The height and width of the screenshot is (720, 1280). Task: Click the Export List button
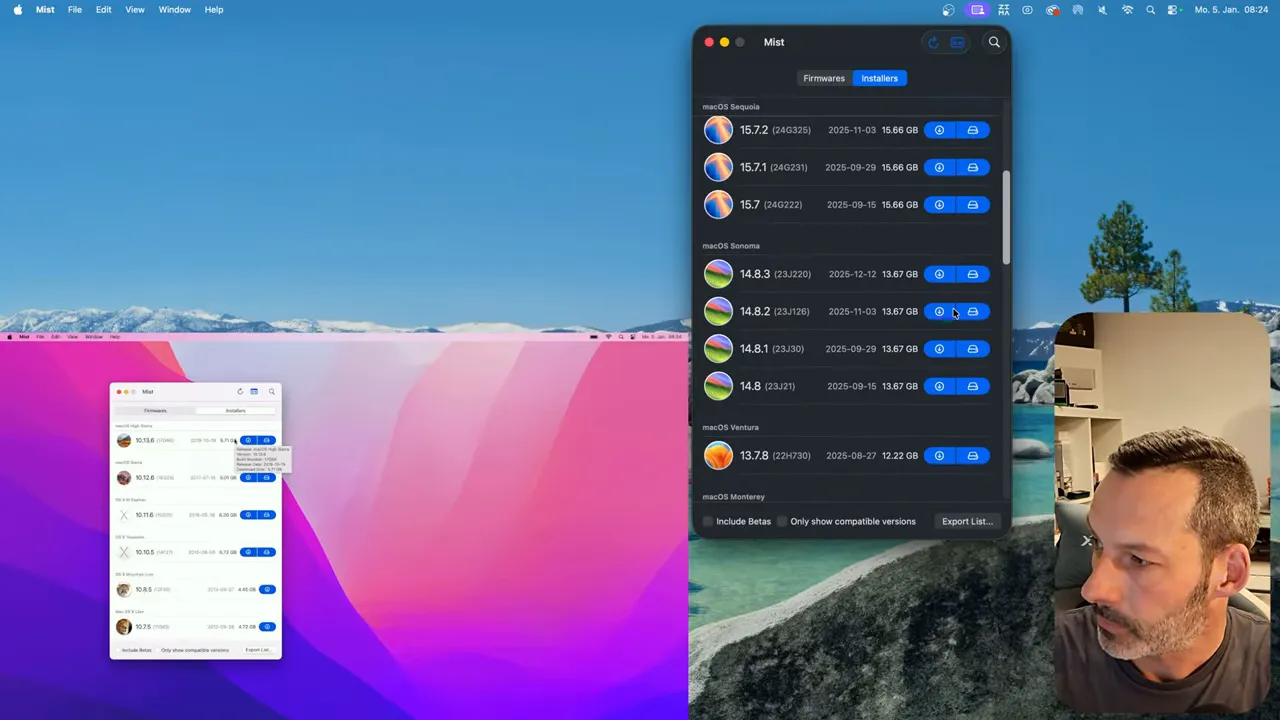[966, 521]
